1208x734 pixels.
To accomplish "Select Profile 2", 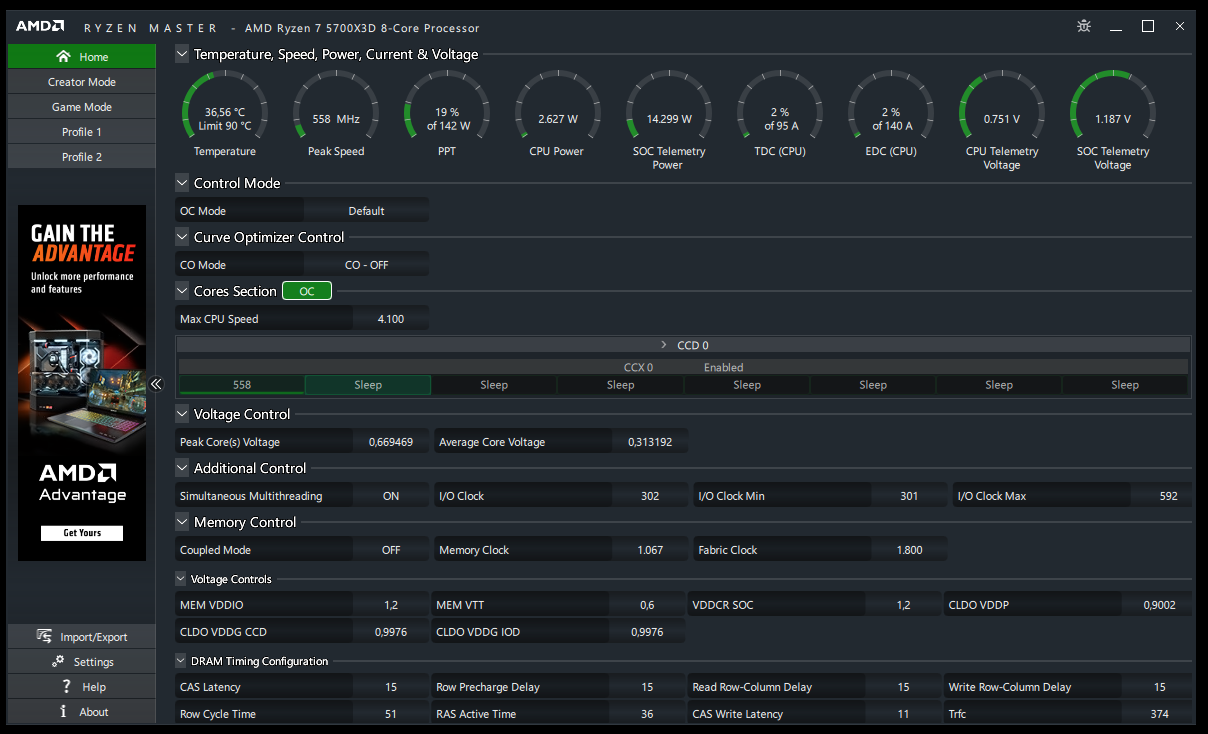I will [82, 157].
